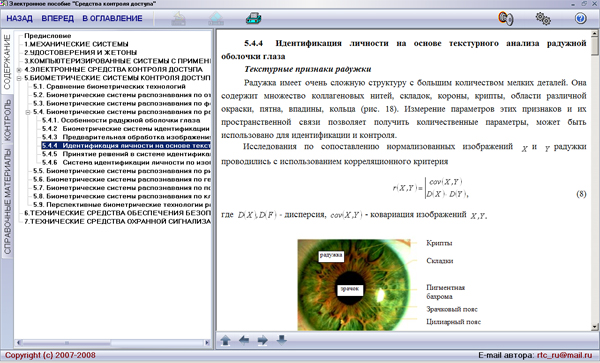600x363 pixels.
Task: Collapse the section 5.4 tree node
Action: click(28, 112)
